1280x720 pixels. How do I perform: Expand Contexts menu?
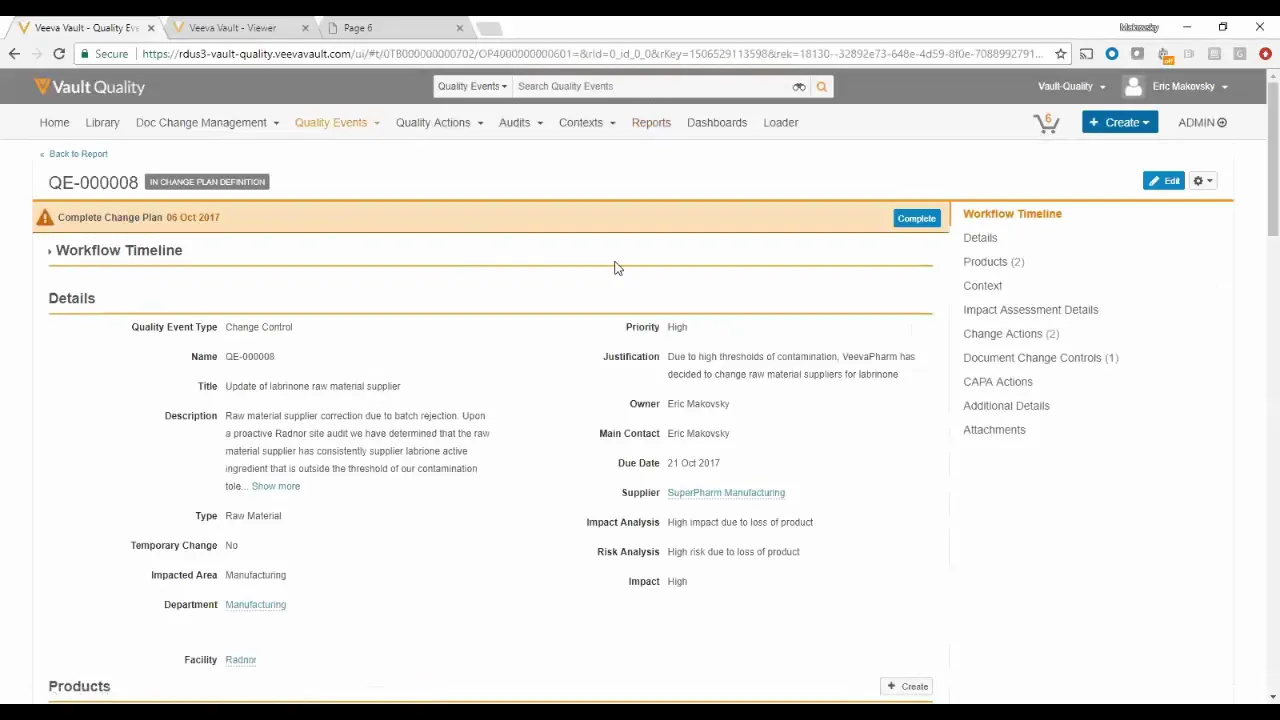coord(587,123)
